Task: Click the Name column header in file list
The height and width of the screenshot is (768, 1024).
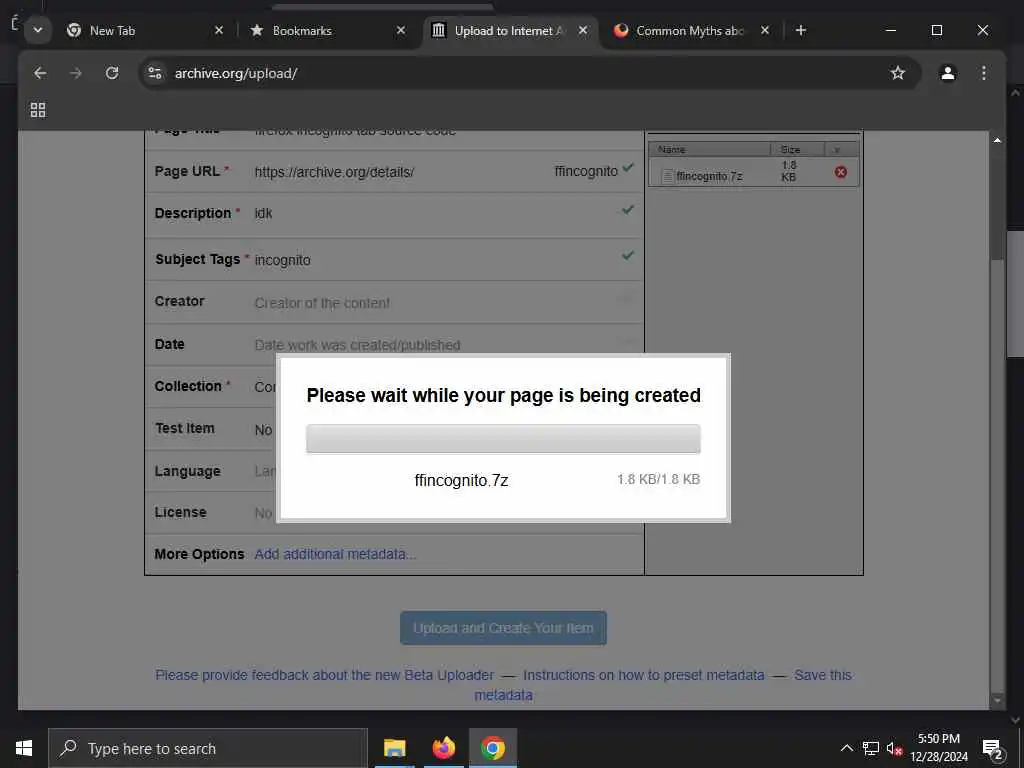Action: point(709,149)
